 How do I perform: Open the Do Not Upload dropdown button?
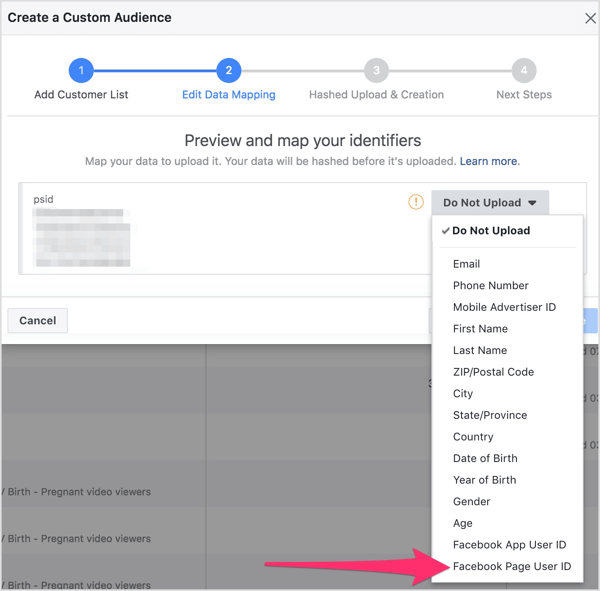[490, 202]
